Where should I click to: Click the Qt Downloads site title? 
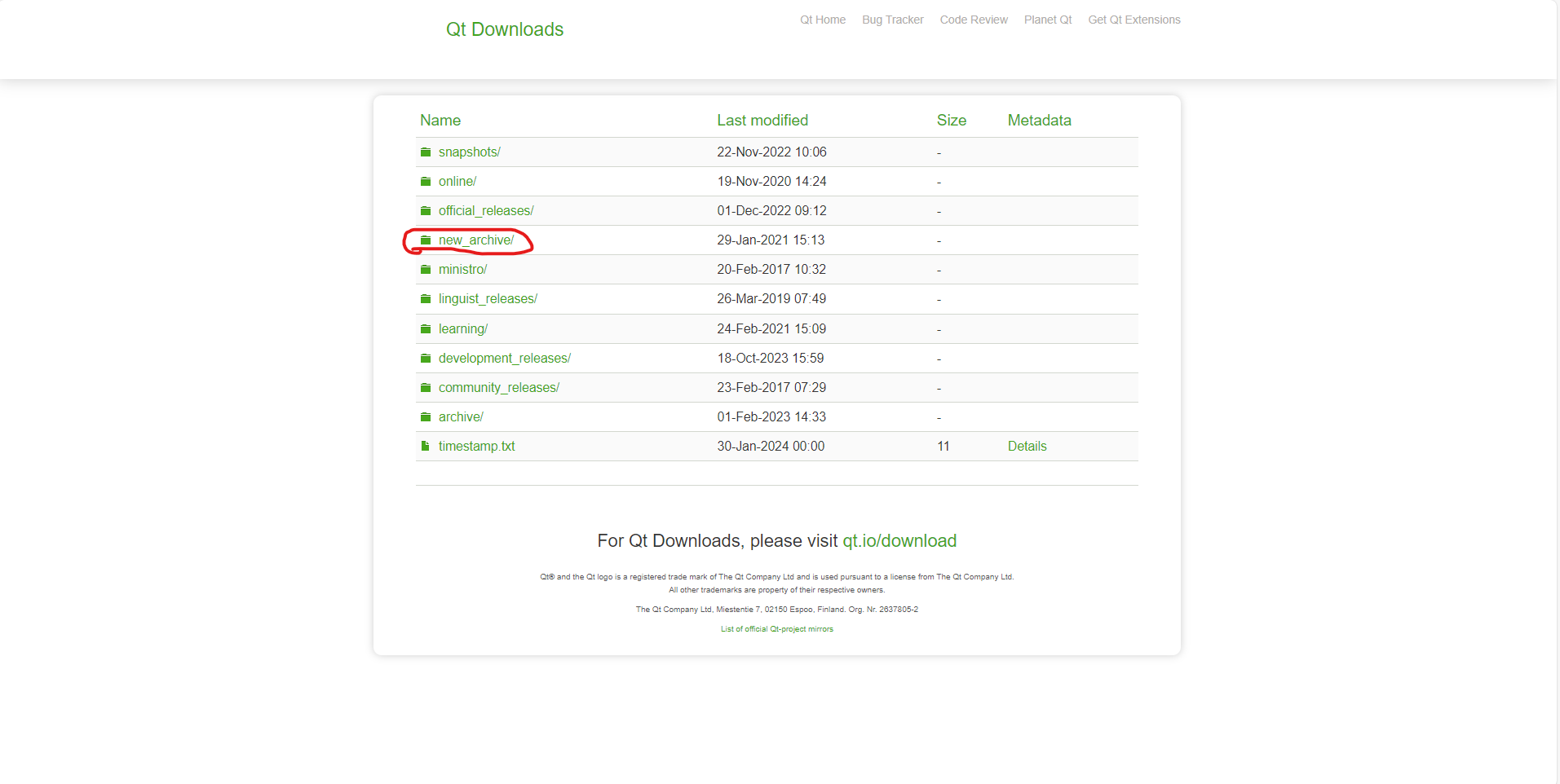coord(505,29)
